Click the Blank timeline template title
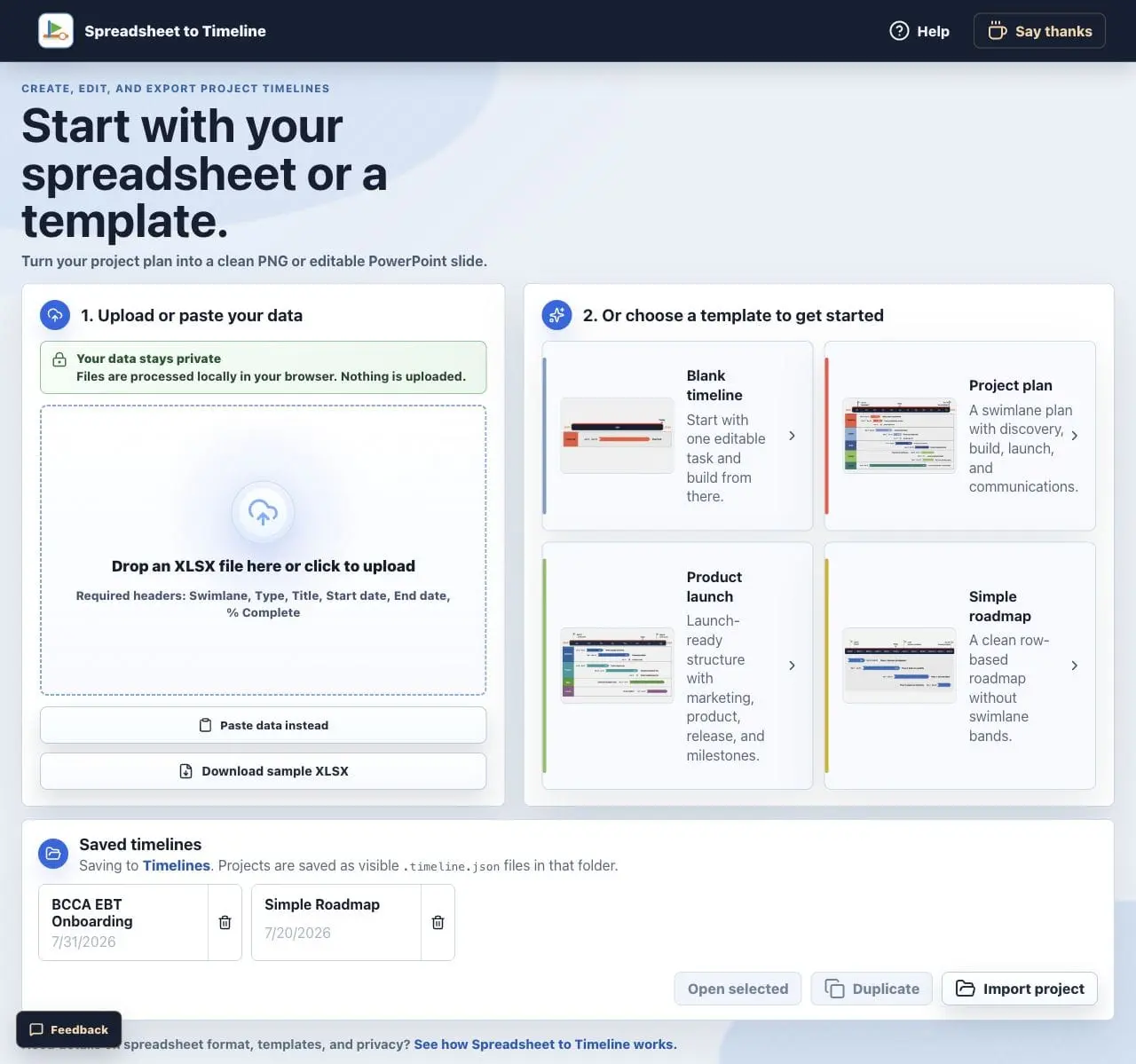This screenshot has height=1064, width=1136. click(714, 385)
